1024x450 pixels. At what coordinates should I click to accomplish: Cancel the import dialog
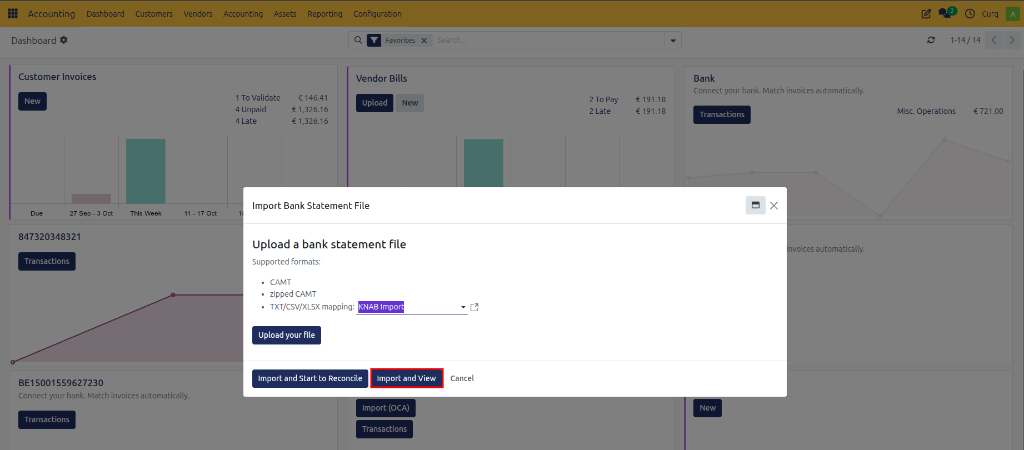tap(462, 378)
